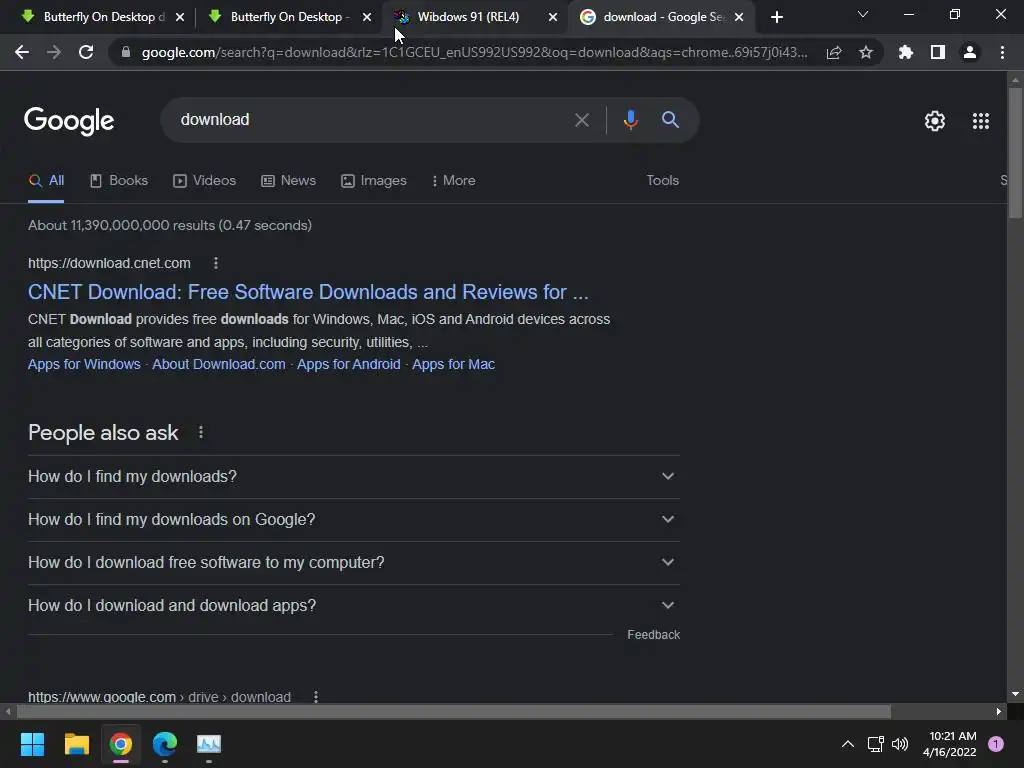Click the scroll down arrow
1024x768 pixels.
[1015, 694]
